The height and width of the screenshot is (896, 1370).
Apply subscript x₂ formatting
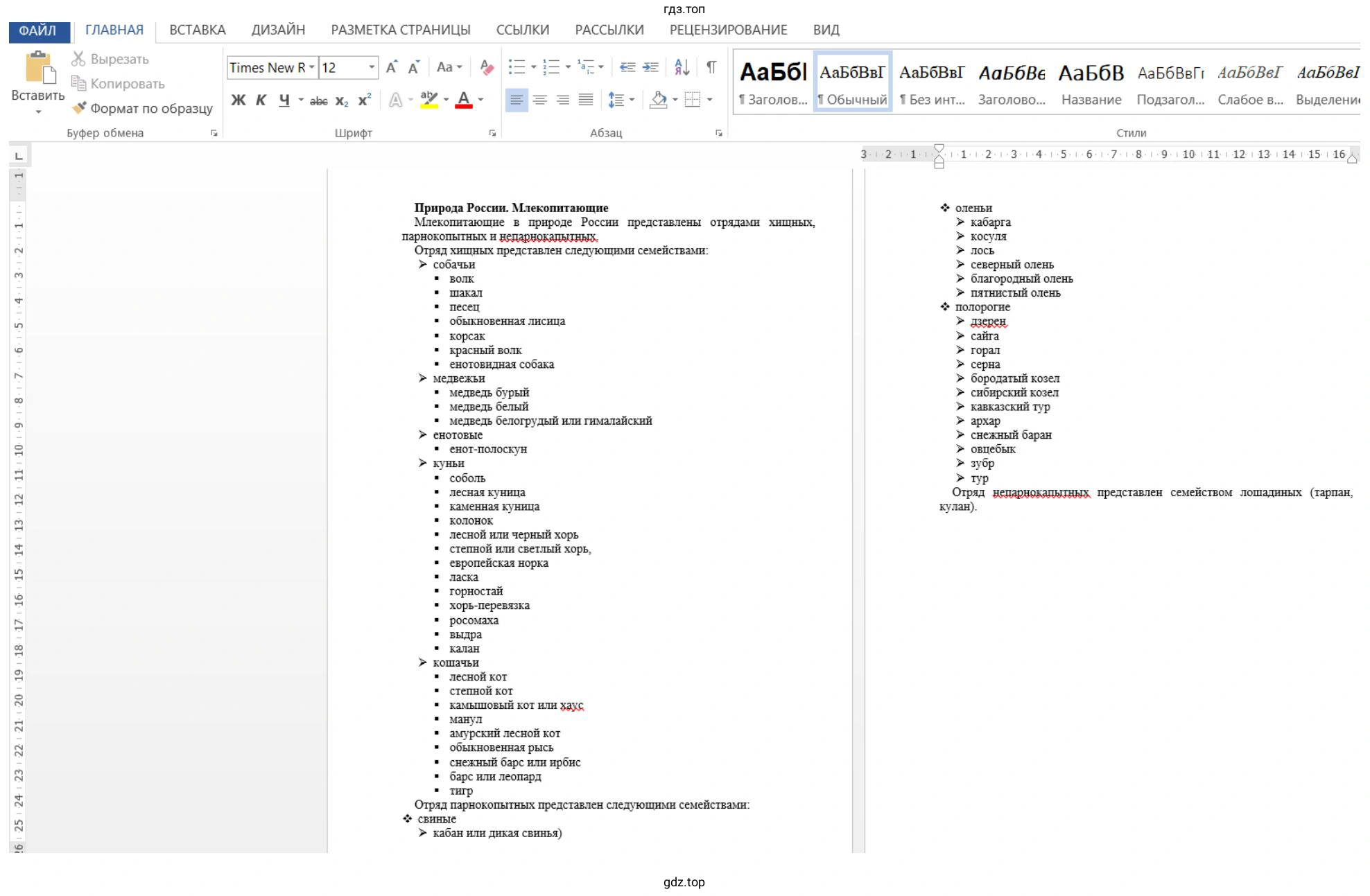pos(341,100)
